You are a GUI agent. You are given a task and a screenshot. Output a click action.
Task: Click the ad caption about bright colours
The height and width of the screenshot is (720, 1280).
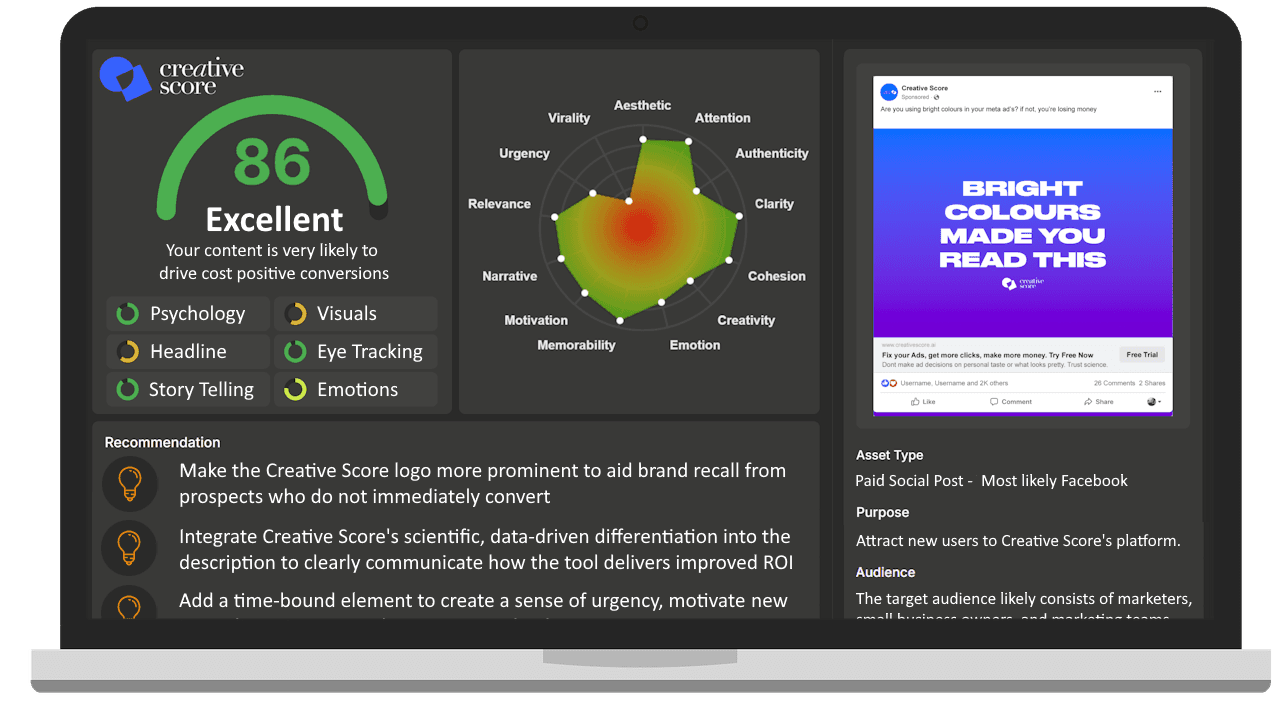click(988, 109)
